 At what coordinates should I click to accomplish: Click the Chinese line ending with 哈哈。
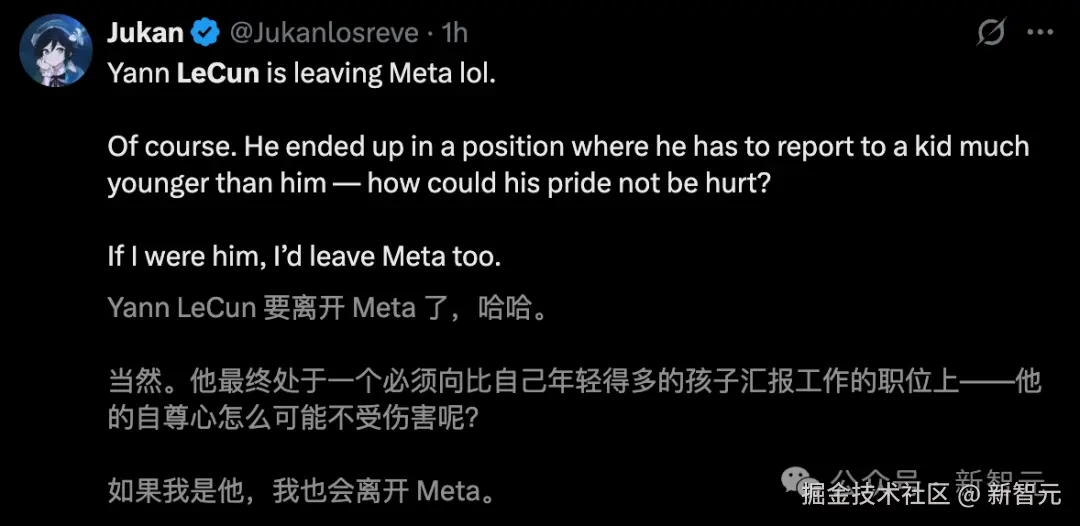click(327, 309)
